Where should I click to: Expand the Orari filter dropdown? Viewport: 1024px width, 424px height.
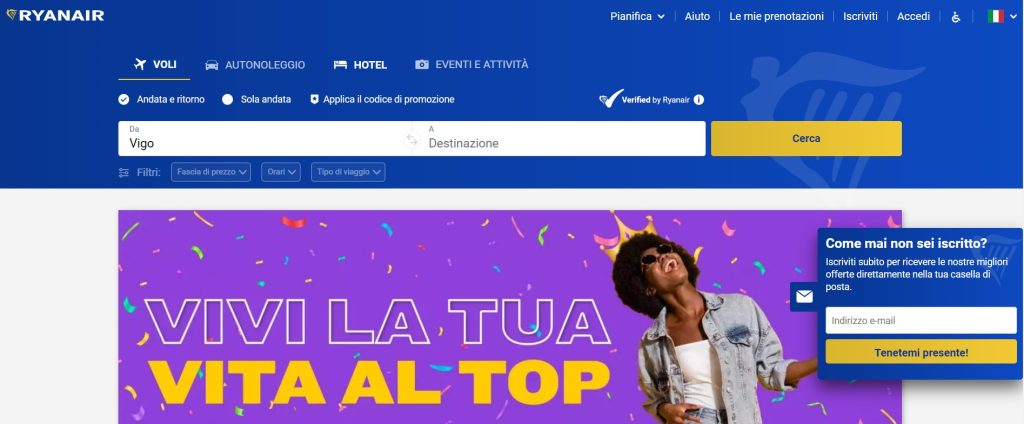tap(281, 172)
